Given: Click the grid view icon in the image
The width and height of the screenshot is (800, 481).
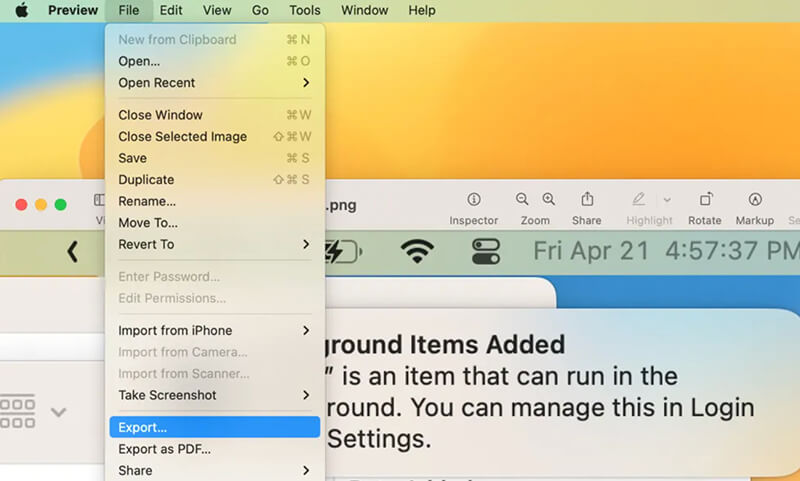Looking at the screenshot, I should 18,411.
